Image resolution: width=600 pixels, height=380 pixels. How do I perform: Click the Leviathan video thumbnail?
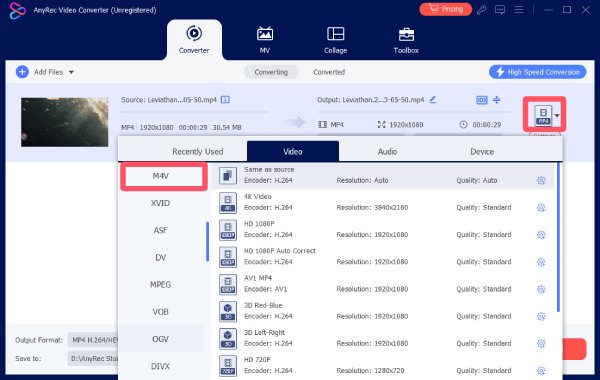point(65,122)
